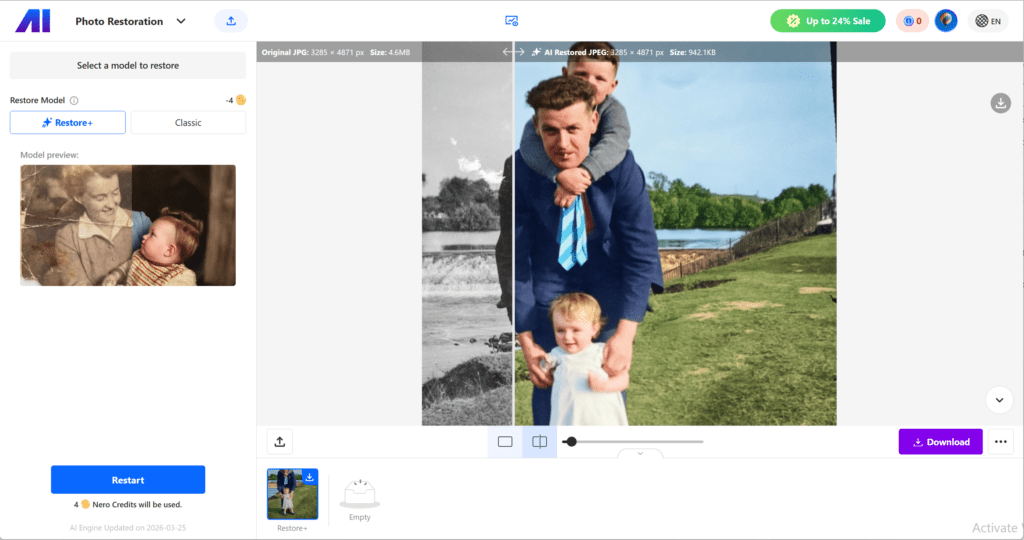Switch to single image view mode
Screen dimensions: 1024x540
pos(505,442)
